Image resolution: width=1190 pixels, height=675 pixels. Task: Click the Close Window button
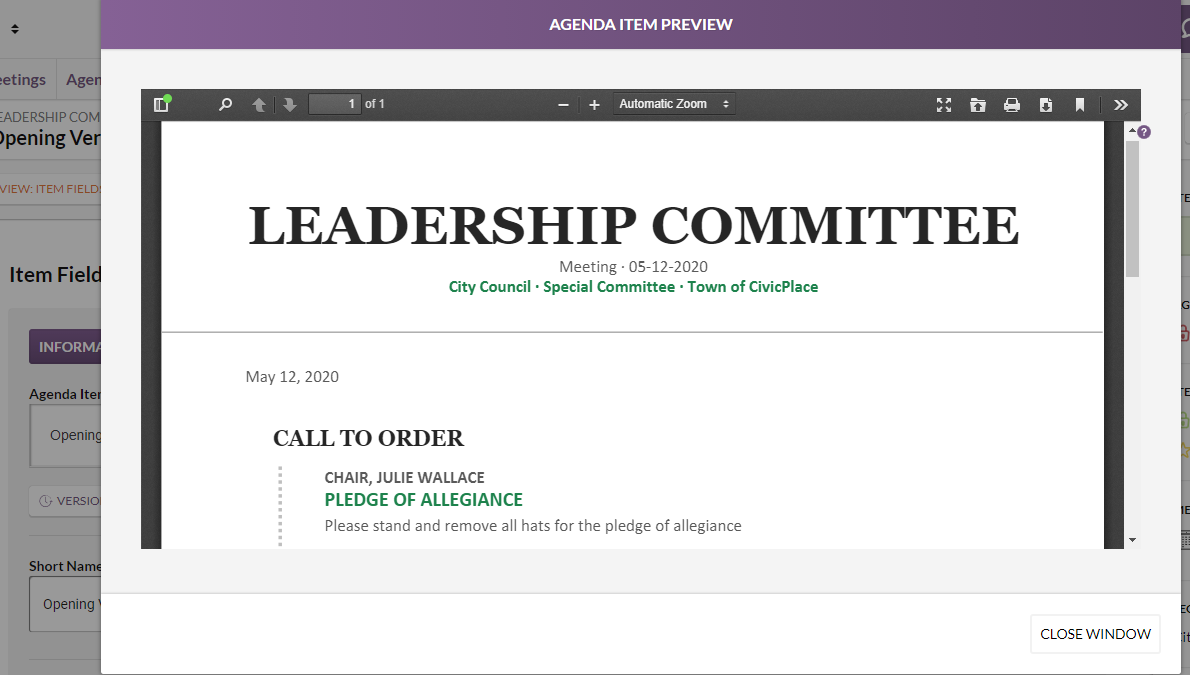(x=1095, y=634)
